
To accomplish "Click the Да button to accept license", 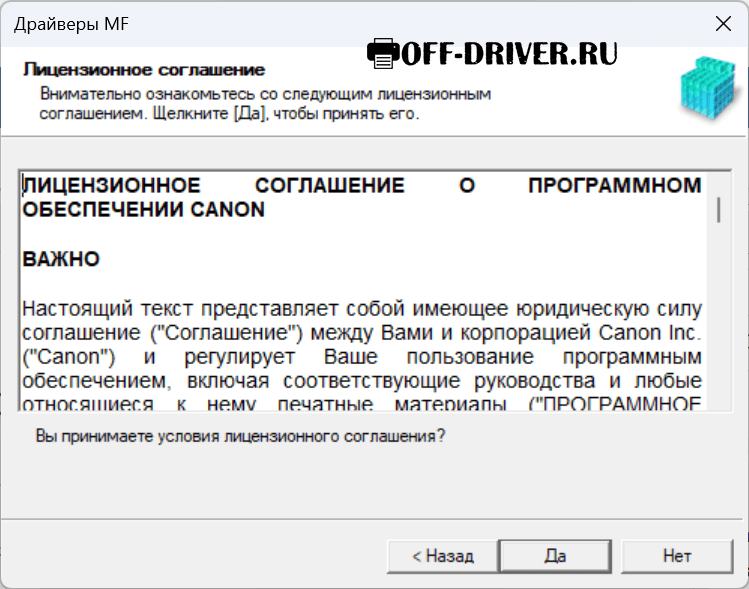I will coord(555,556).
